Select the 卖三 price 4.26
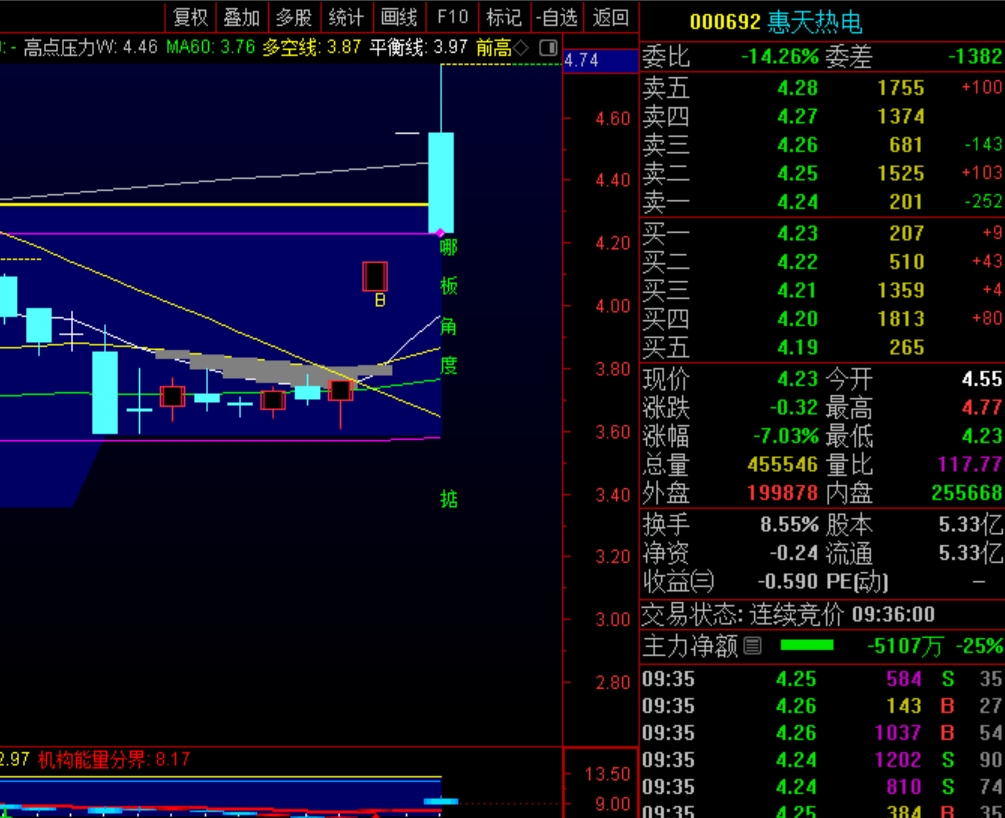This screenshot has width=1005, height=818. coord(797,145)
